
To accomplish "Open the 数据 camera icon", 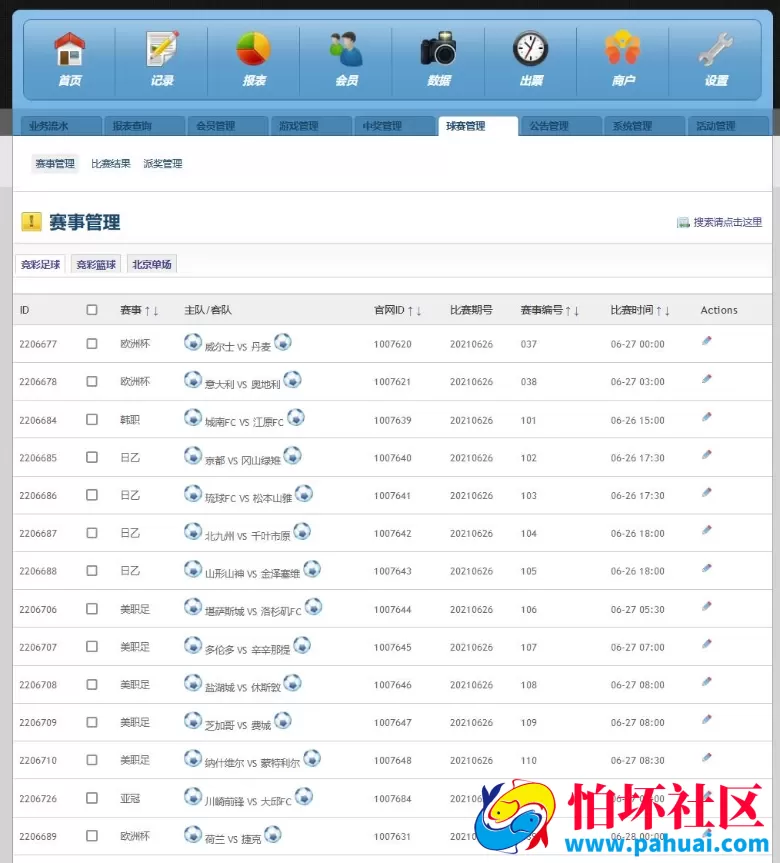I will coord(439,50).
